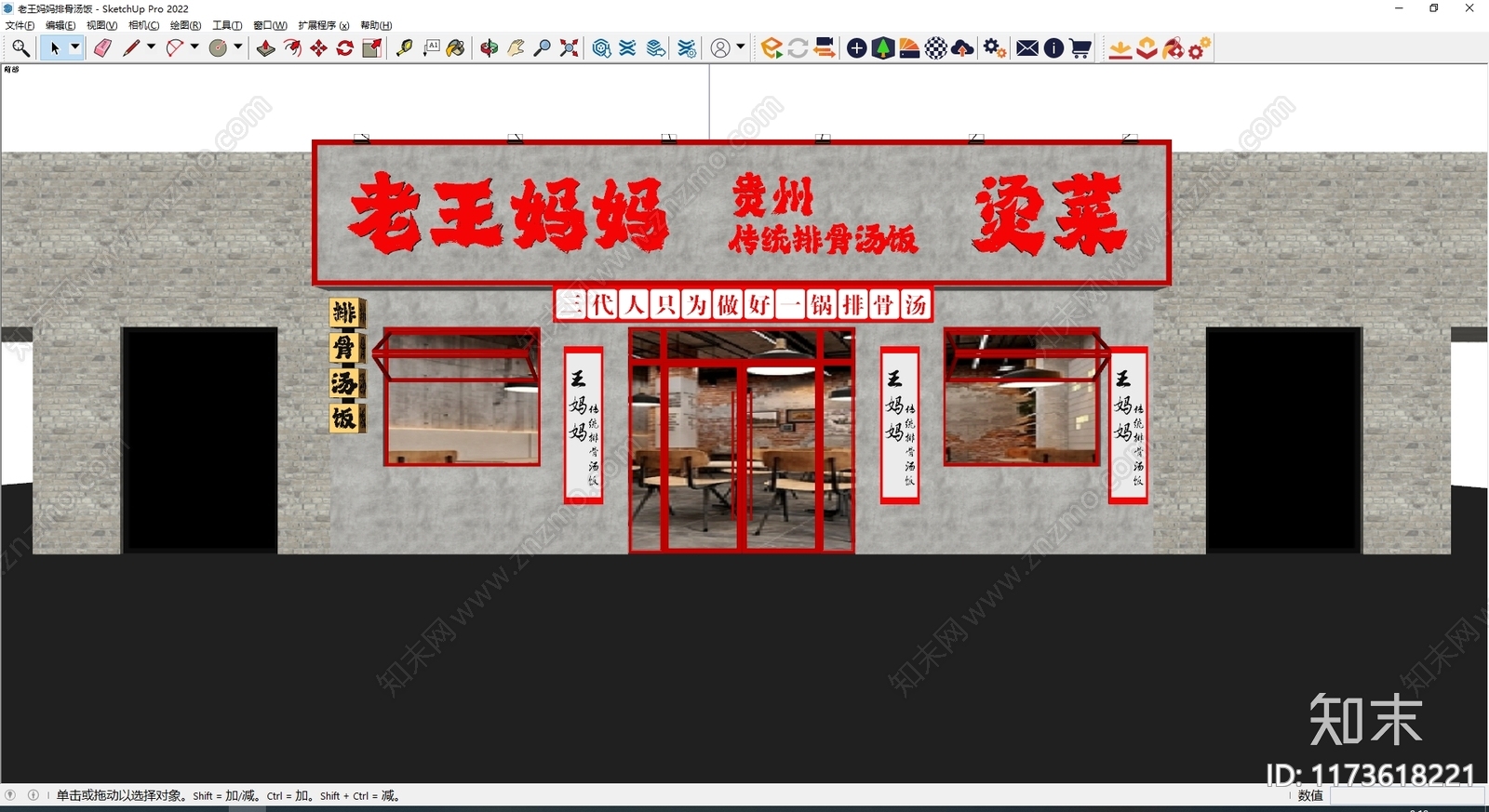Open the 视图(V) menu
The image size is (1489, 812).
coord(101,25)
